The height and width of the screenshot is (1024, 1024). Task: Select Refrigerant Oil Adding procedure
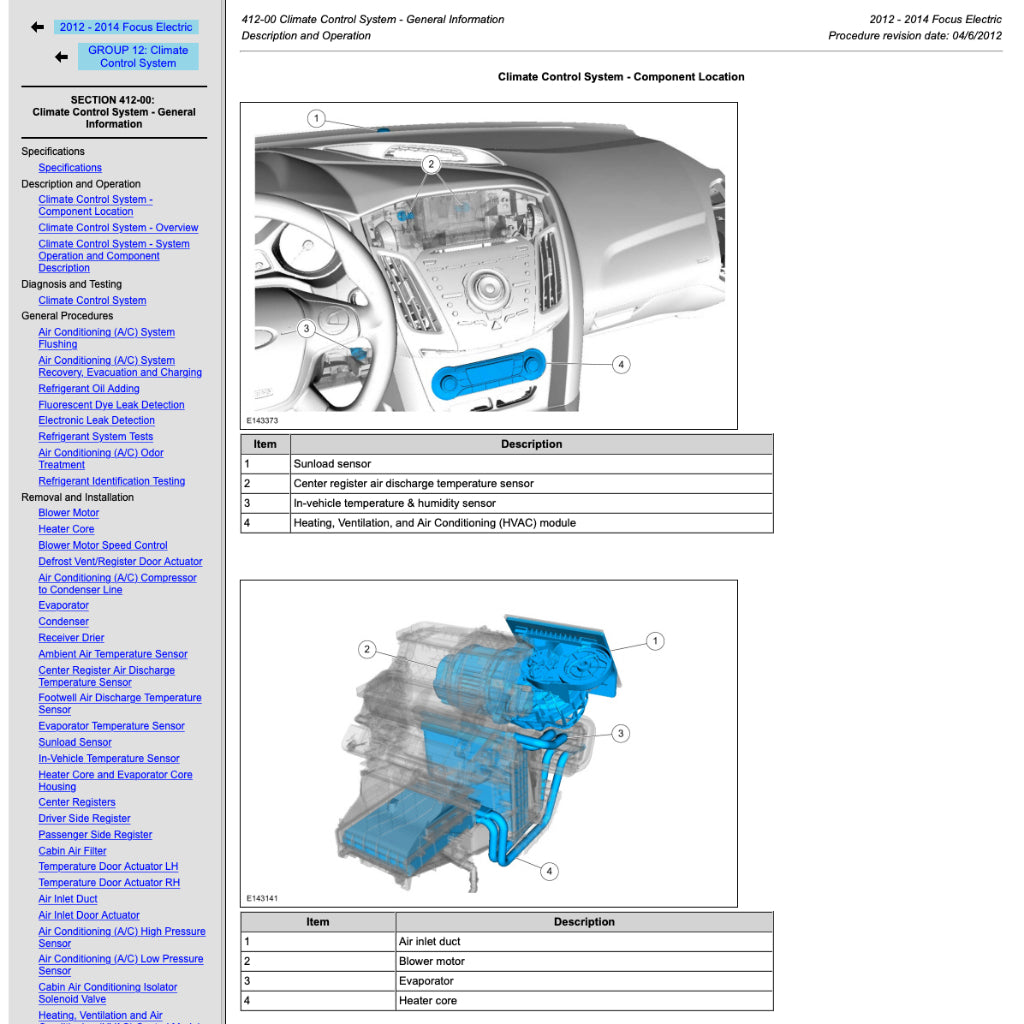[x=89, y=389]
